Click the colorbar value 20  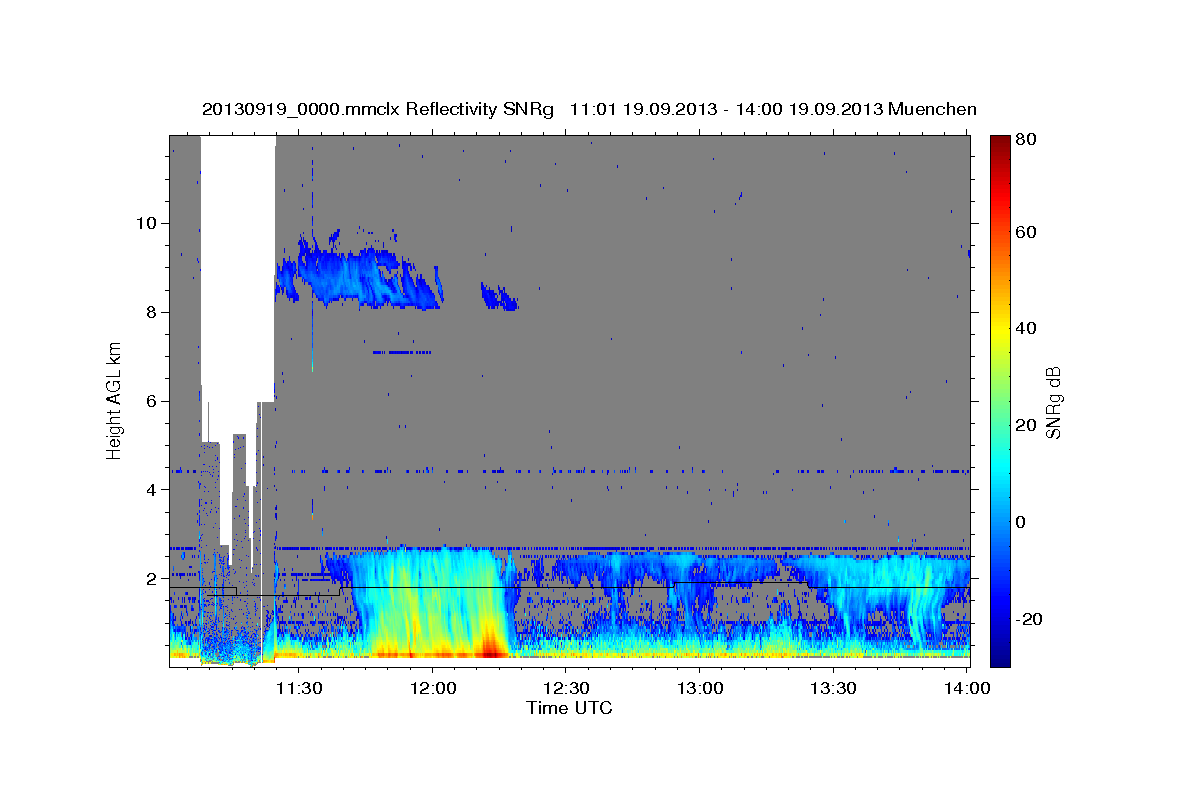(x=1025, y=425)
